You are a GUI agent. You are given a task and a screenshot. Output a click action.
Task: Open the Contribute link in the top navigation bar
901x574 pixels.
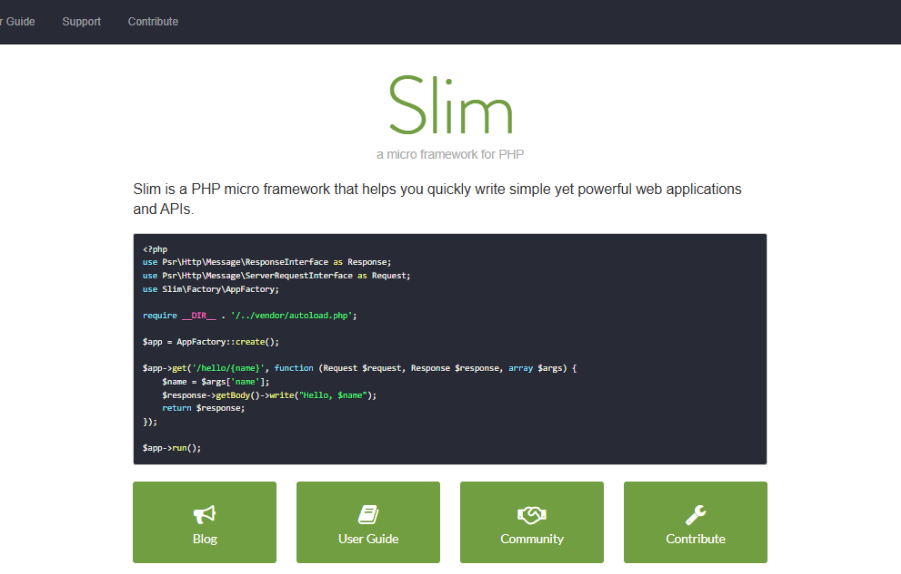153,21
